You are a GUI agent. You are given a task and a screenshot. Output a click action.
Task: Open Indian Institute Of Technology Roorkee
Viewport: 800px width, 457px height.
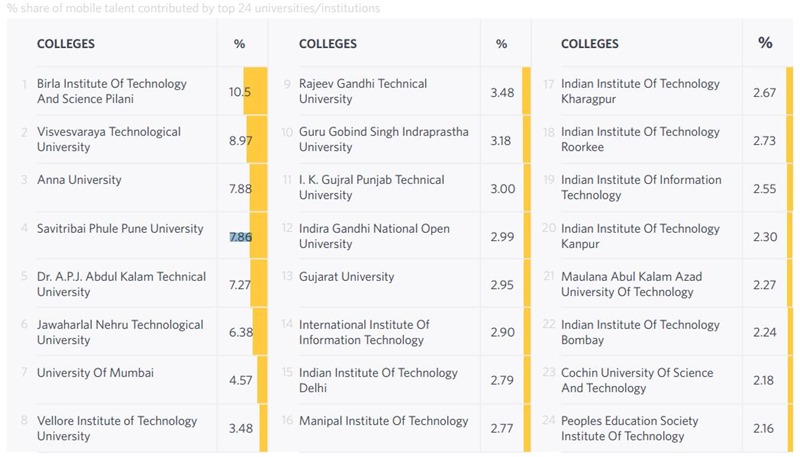point(640,139)
